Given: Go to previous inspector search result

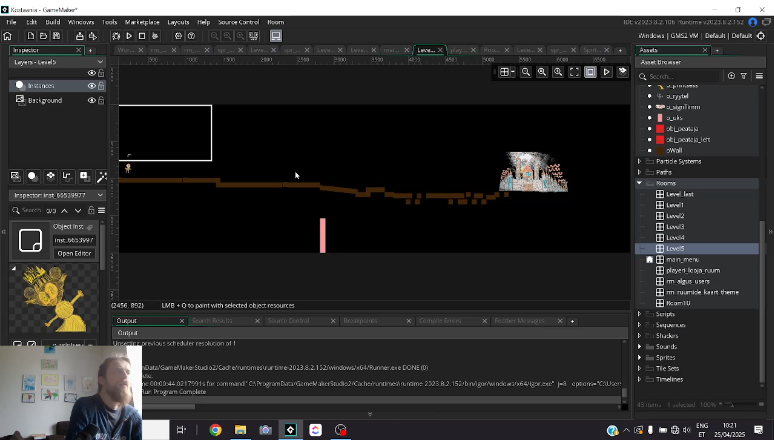Looking at the screenshot, I should 64,210.
